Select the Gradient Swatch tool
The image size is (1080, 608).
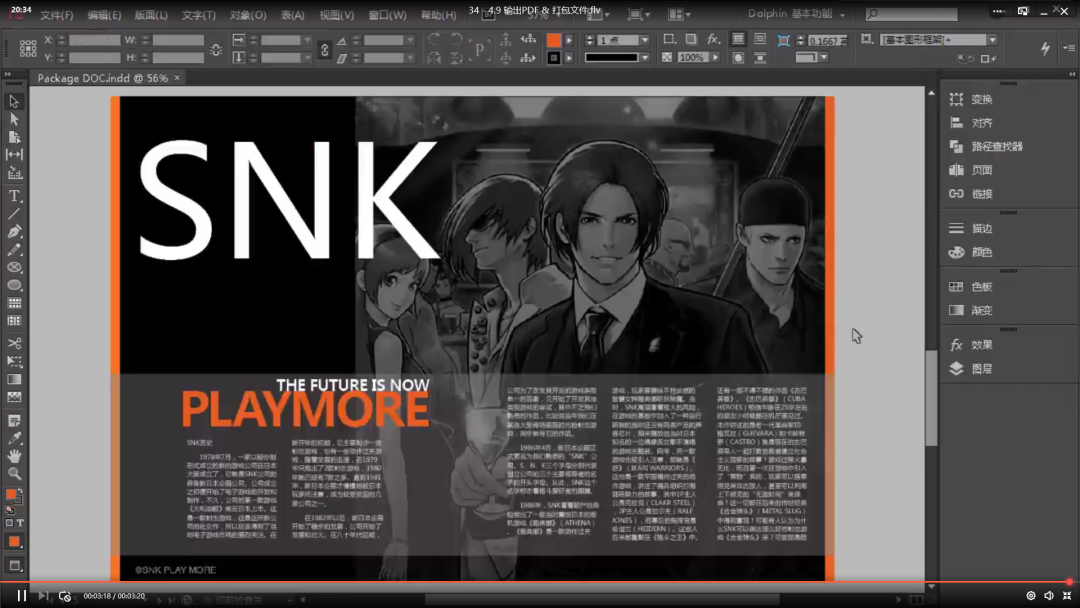click(14, 379)
